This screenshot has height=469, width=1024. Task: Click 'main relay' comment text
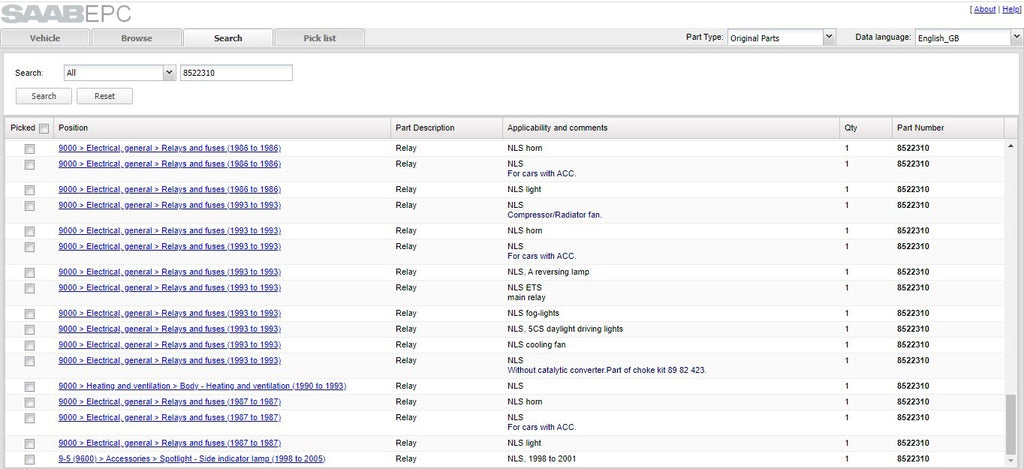(x=526, y=297)
